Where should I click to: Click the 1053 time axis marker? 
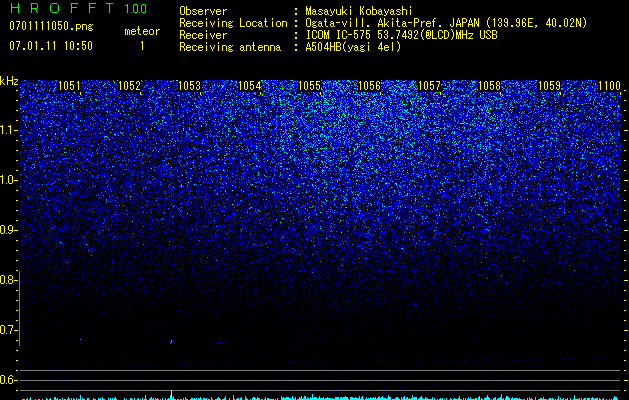click(189, 86)
